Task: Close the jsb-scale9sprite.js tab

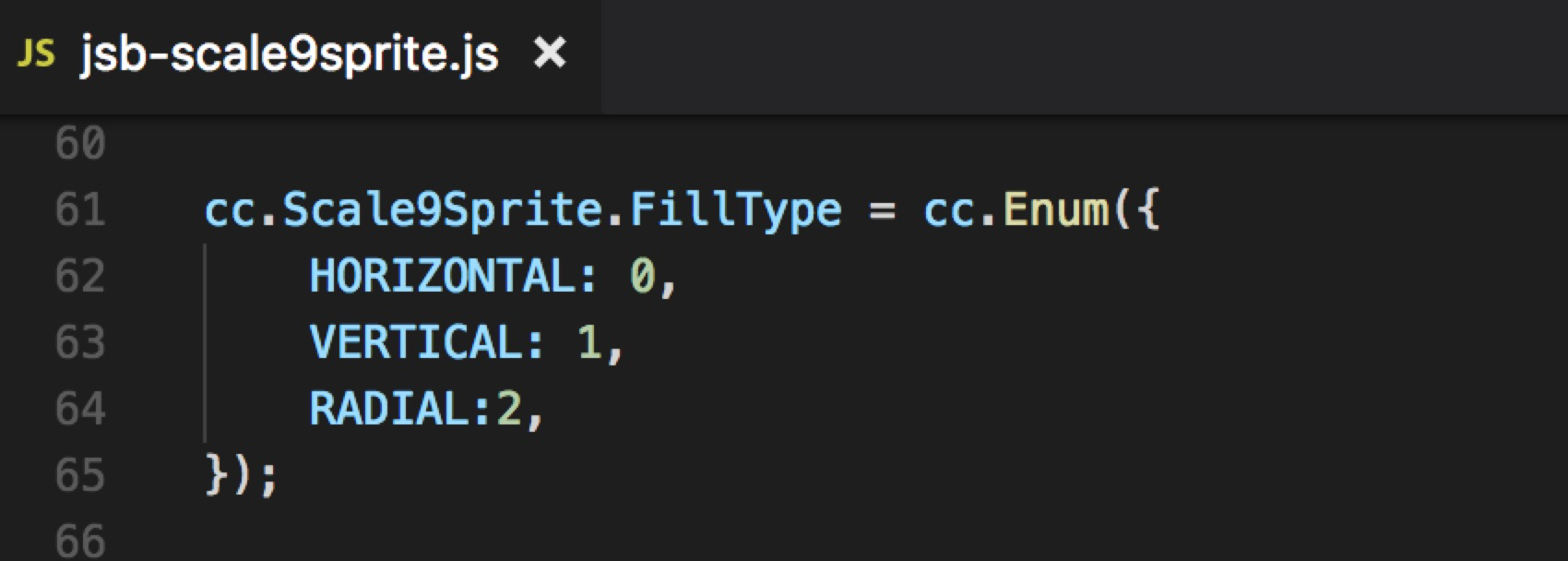Action: tap(550, 54)
